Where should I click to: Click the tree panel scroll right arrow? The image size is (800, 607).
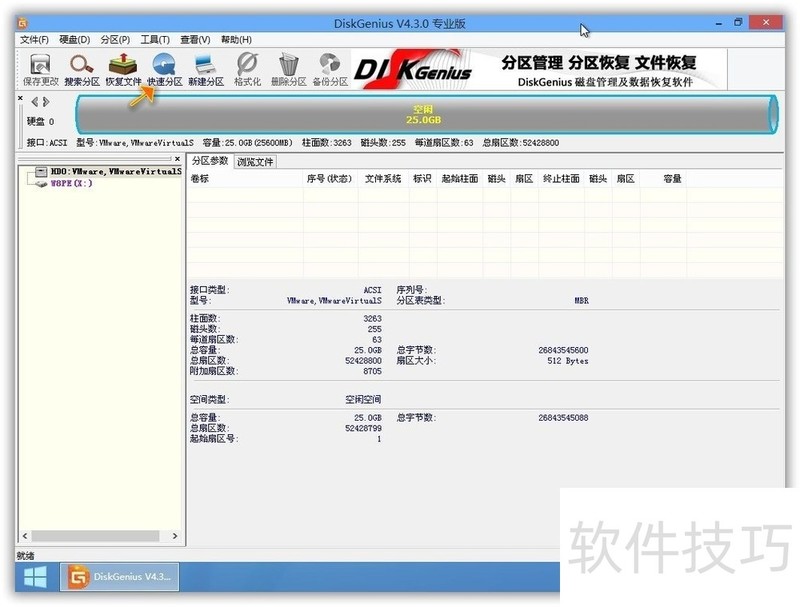coord(175,536)
